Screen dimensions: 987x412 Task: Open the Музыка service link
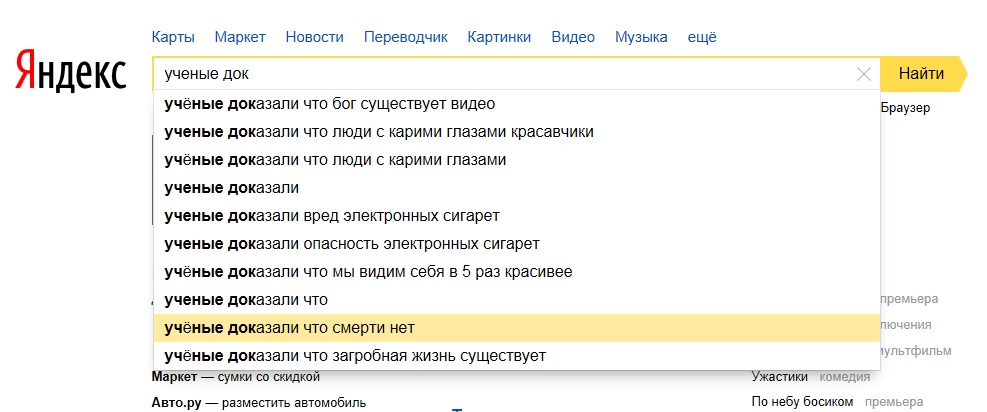tap(641, 37)
